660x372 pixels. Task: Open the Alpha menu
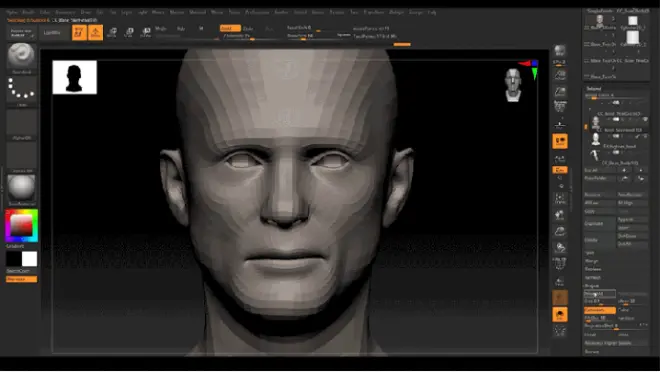12,12
